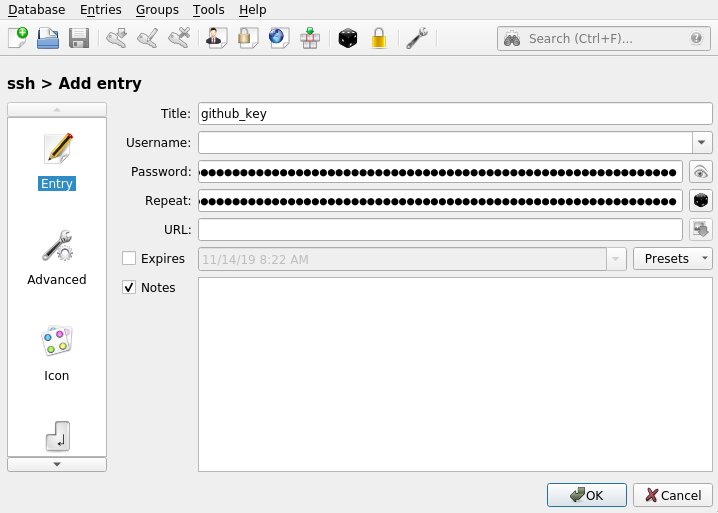Copy URL globe icon in toolbar
This screenshot has height=513, width=718.
tap(278, 38)
